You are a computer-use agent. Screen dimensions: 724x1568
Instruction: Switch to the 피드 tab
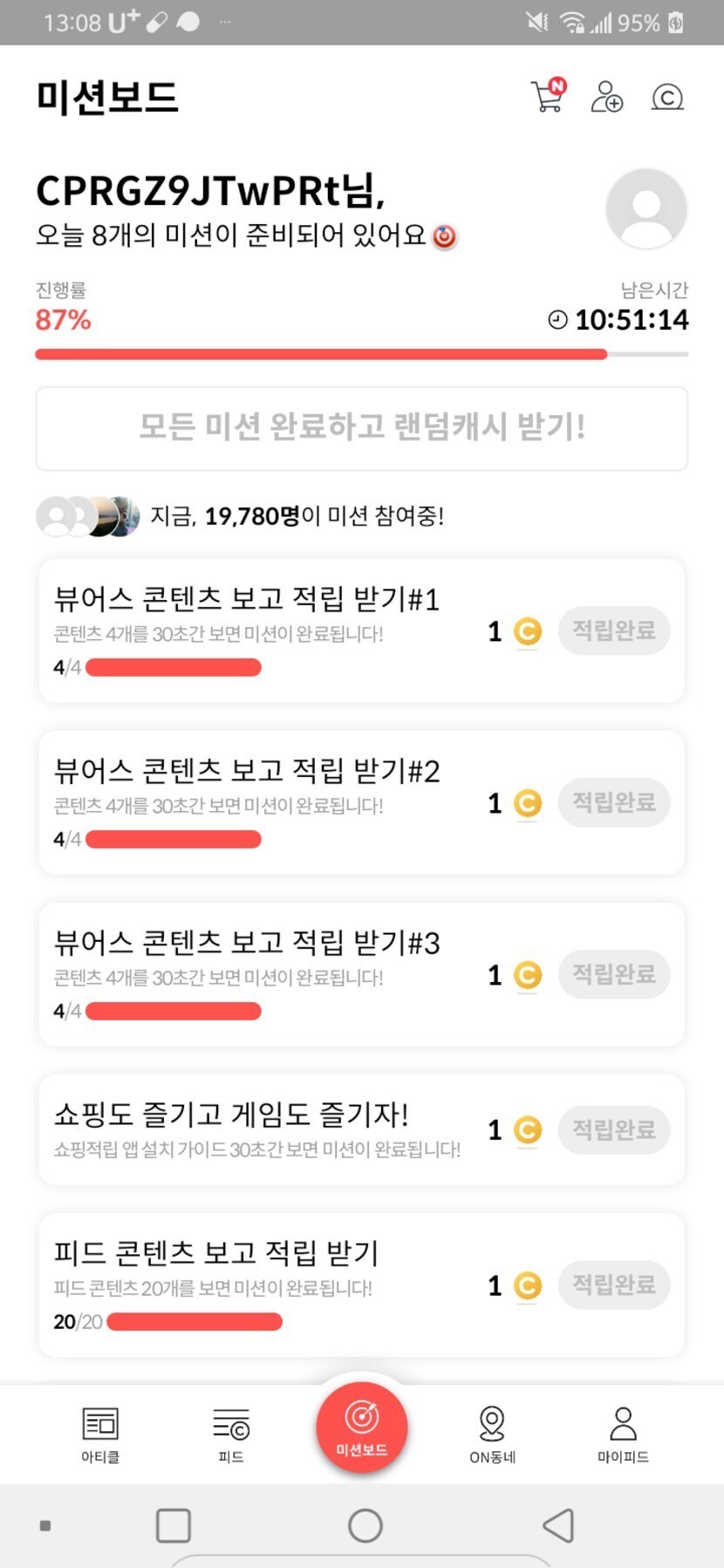pyautogui.click(x=231, y=1434)
